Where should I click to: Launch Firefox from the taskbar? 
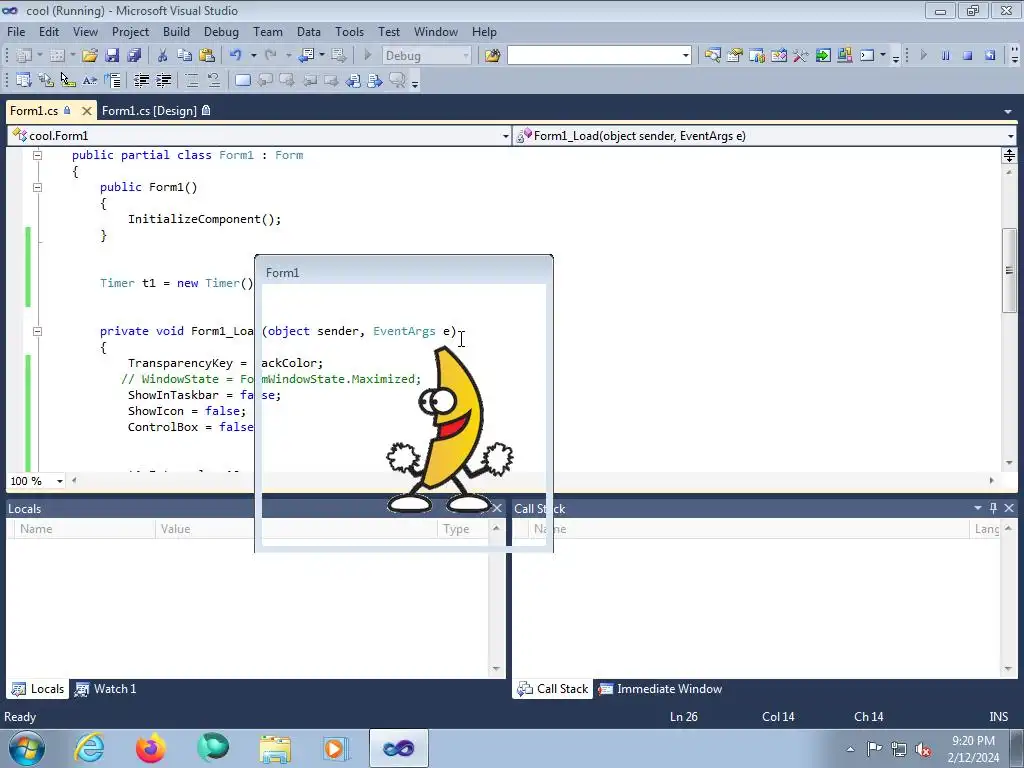(150, 748)
